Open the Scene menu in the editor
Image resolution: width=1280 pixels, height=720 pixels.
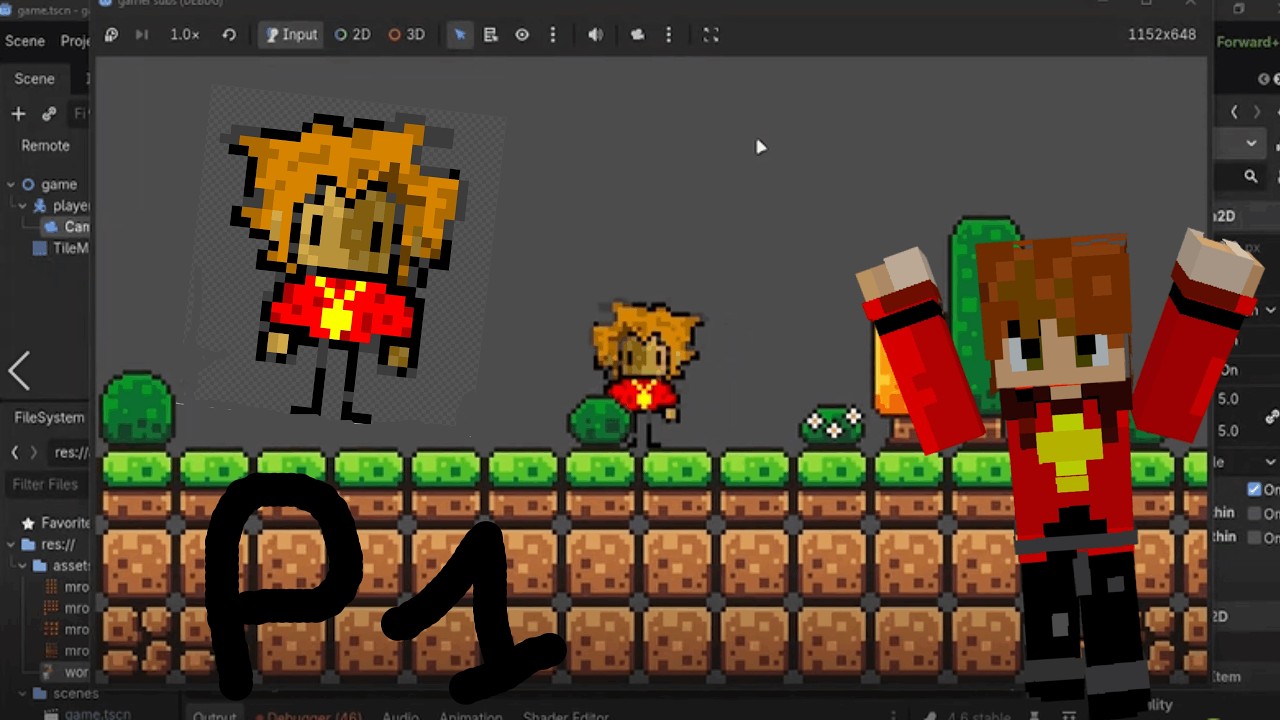[25, 41]
